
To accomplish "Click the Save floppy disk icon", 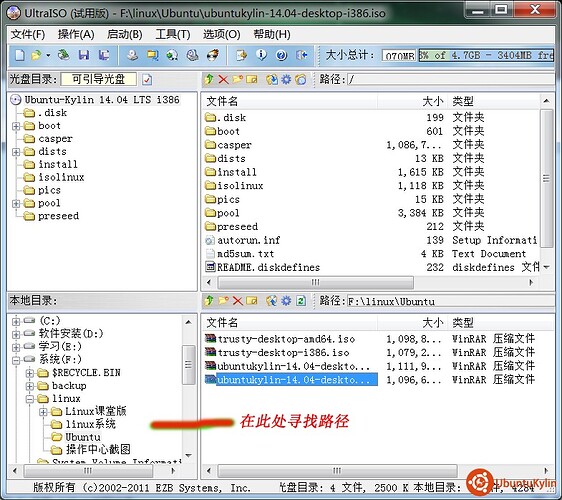I will (84, 55).
